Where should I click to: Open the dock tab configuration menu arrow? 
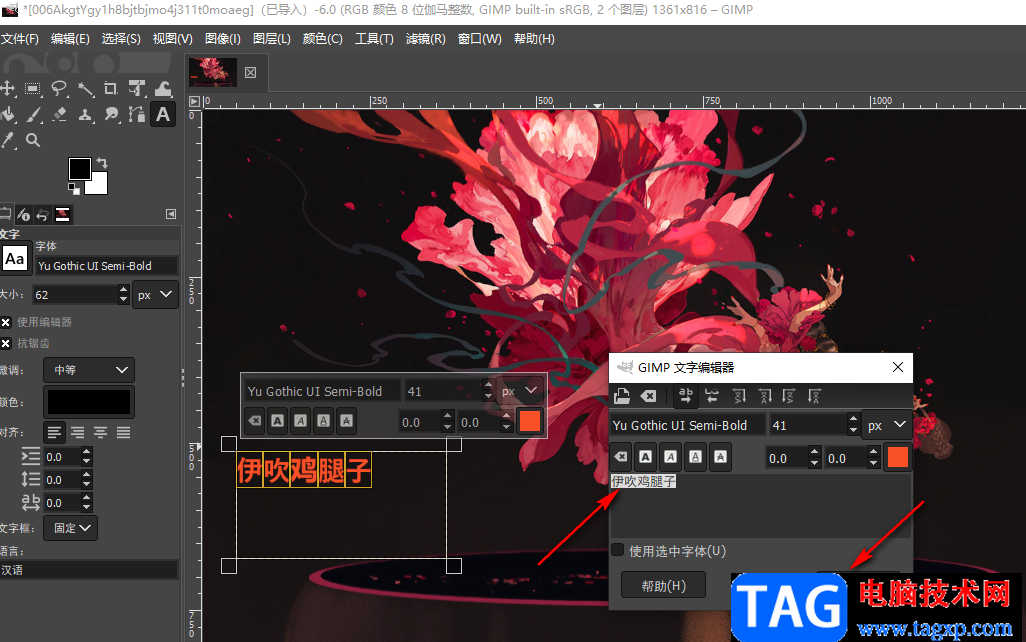pyautogui.click(x=171, y=214)
